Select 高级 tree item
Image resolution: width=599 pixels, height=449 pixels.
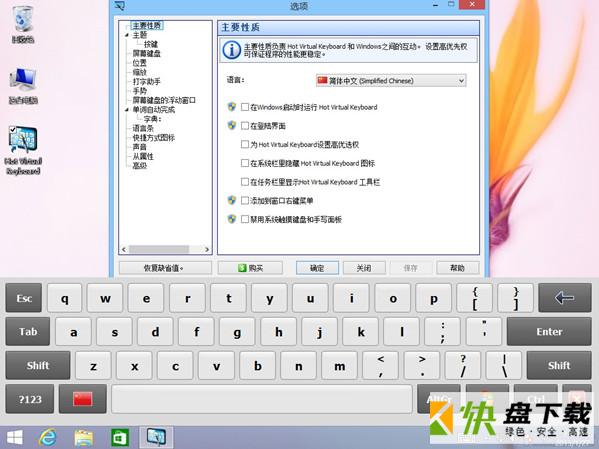(139, 166)
